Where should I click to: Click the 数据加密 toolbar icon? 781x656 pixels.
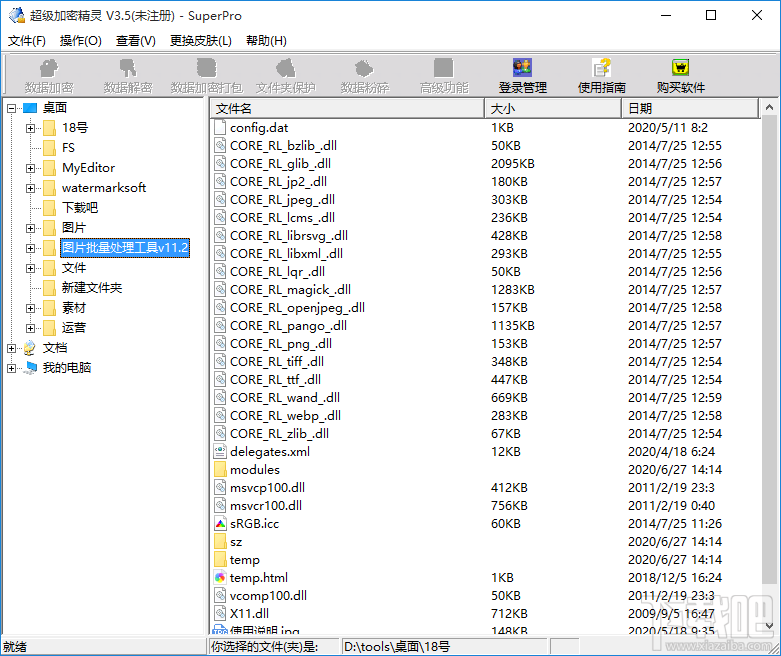(48, 69)
